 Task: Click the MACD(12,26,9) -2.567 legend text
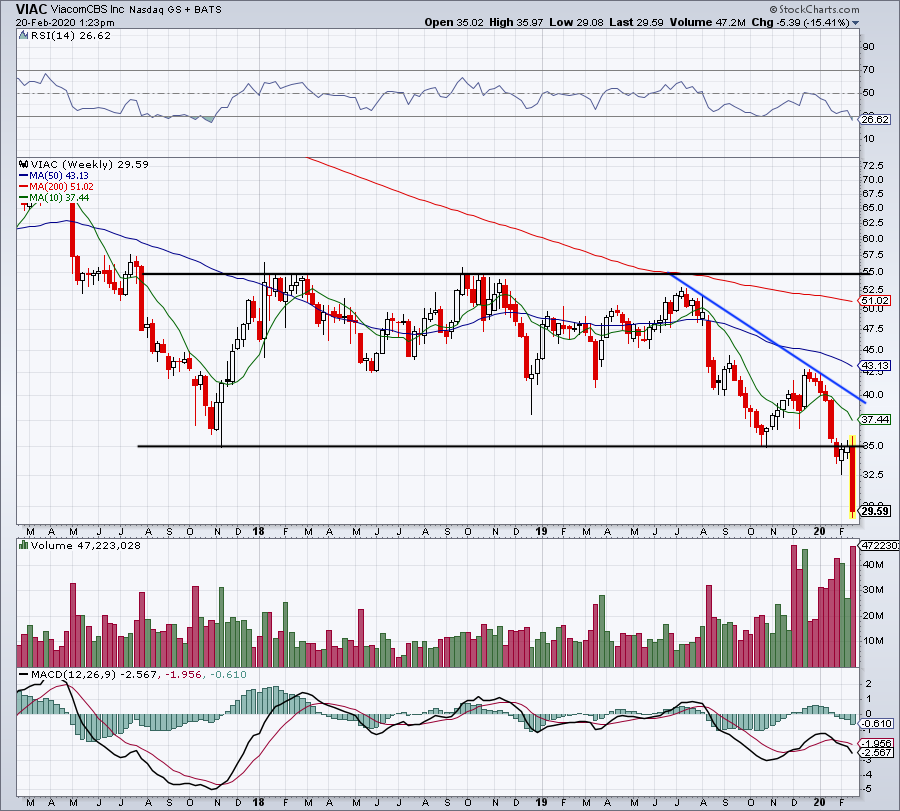94,674
